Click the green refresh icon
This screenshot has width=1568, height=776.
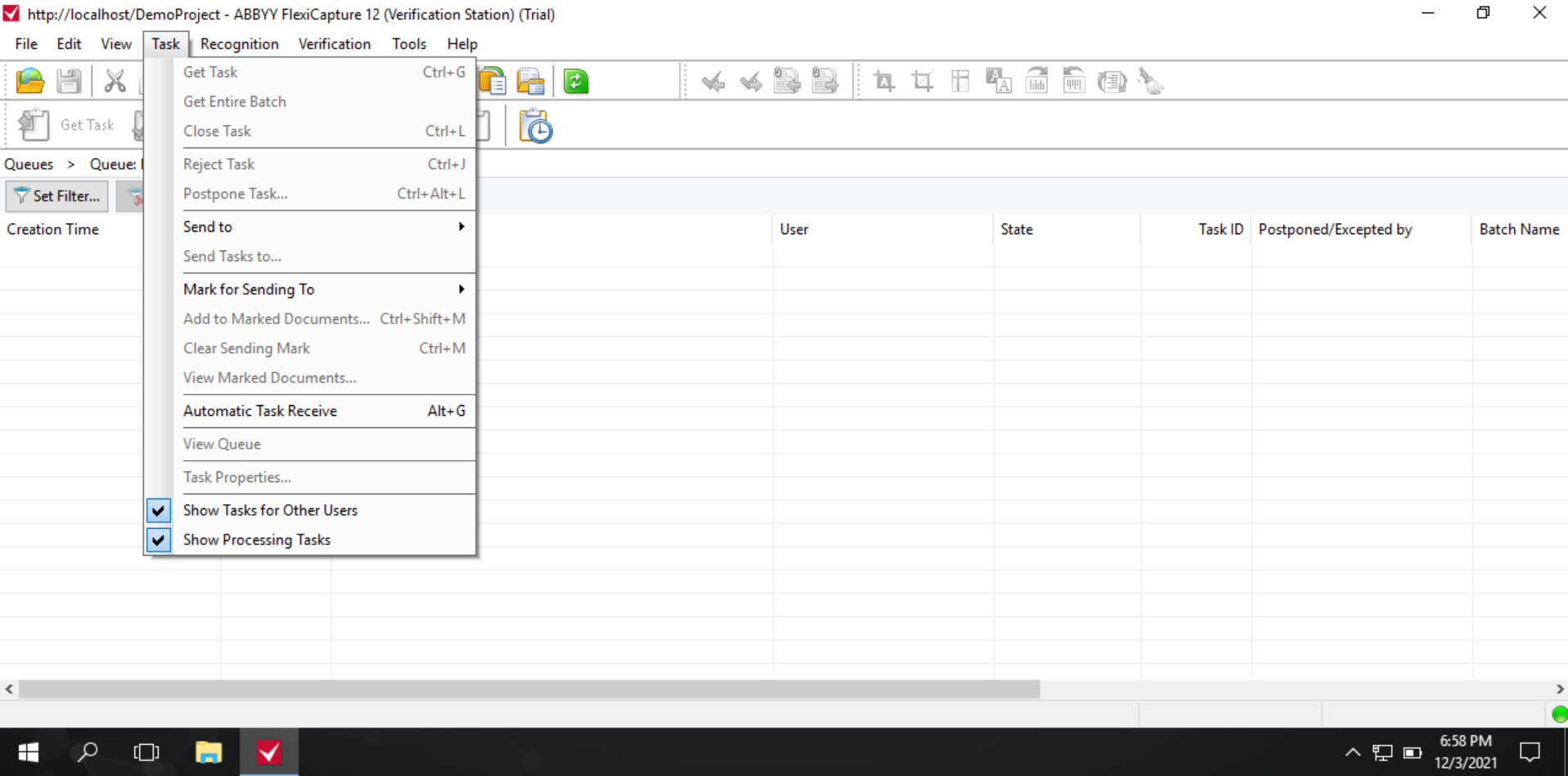point(576,81)
